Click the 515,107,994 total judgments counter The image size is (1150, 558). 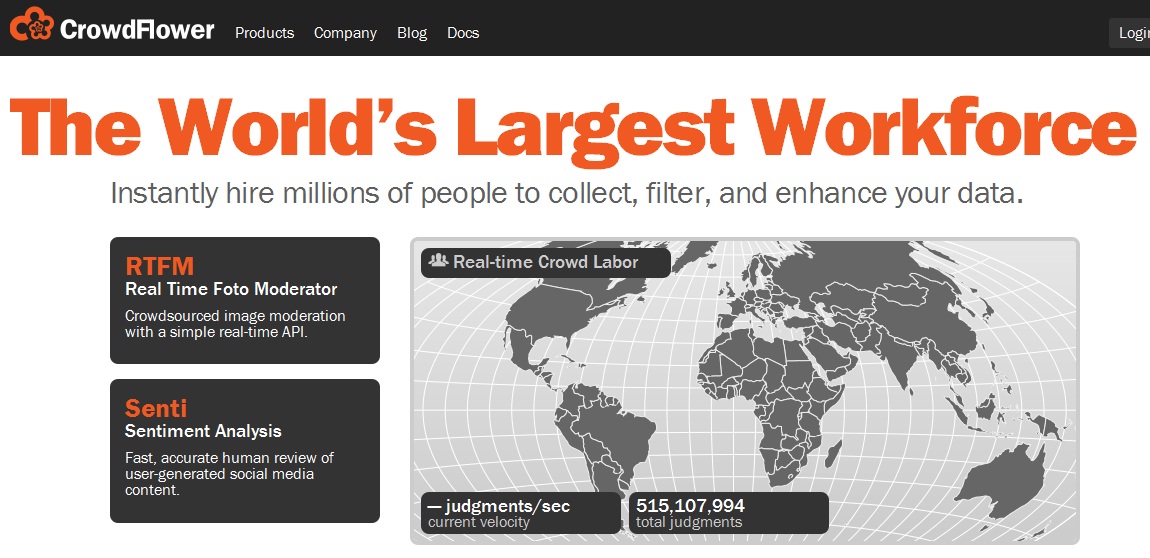coord(729,513)
